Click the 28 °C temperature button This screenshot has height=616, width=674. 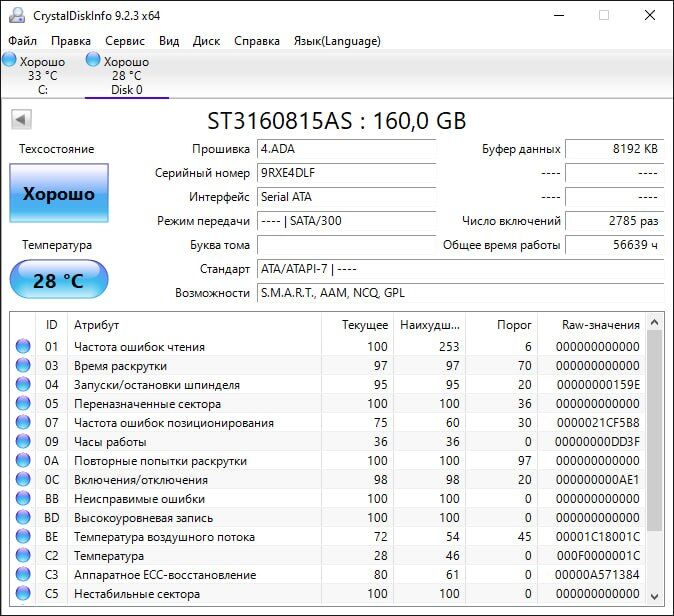coord(59,280)
